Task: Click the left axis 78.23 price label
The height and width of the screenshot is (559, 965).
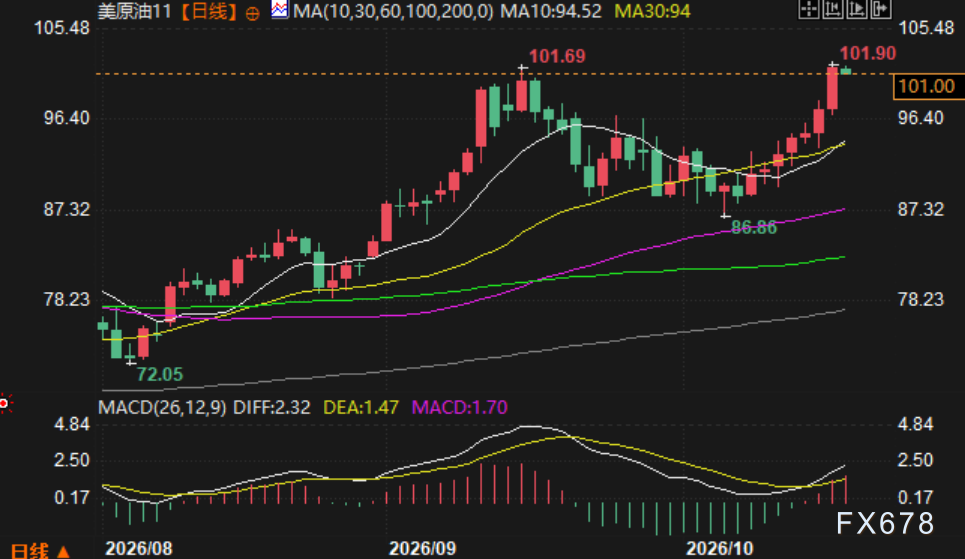Action: 66,299
